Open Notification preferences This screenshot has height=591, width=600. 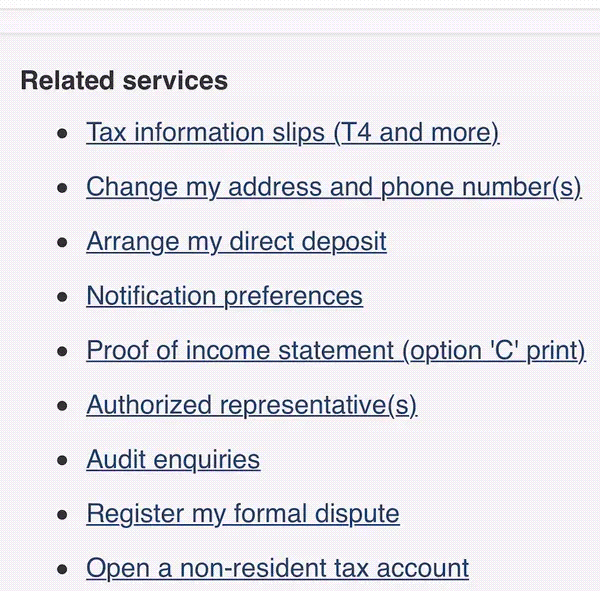(x=224, y=296)
